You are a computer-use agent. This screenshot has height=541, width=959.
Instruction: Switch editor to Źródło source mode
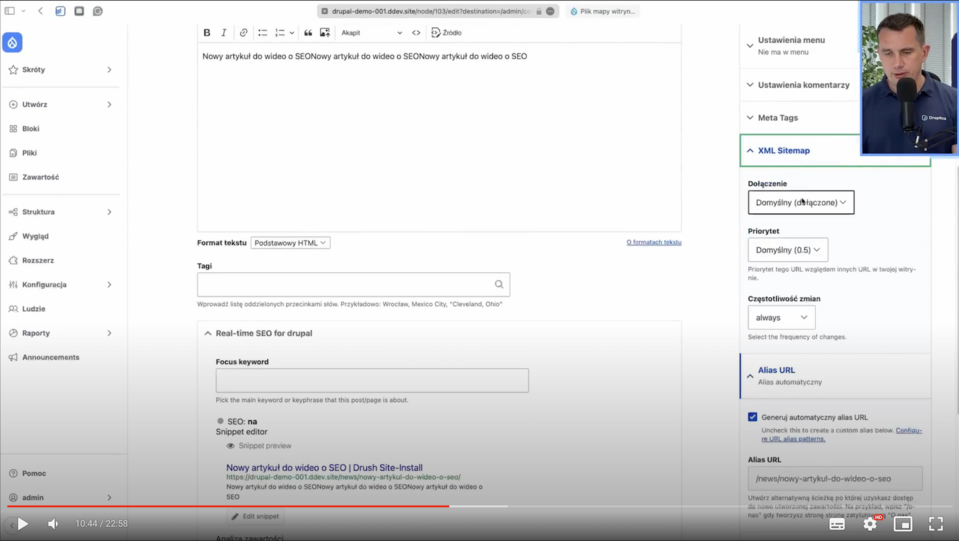[446, 32]
